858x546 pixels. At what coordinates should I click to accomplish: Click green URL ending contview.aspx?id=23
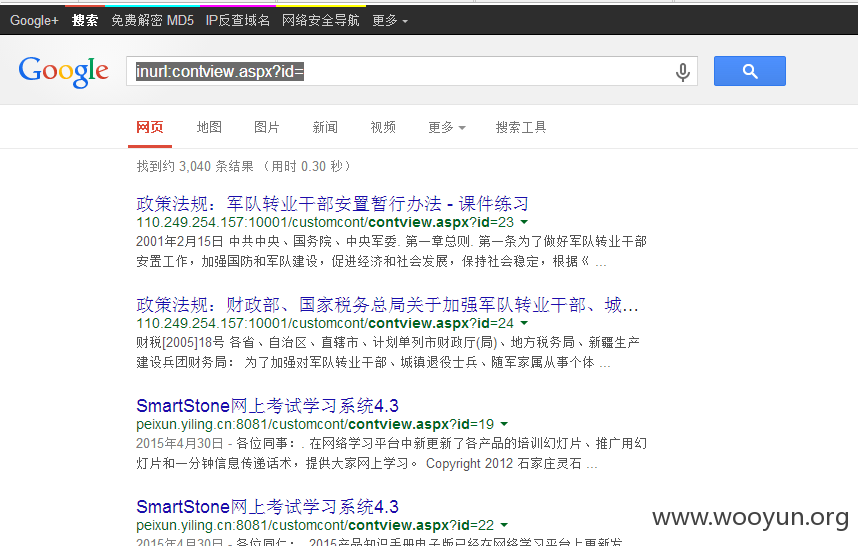[x=325, y=222]
